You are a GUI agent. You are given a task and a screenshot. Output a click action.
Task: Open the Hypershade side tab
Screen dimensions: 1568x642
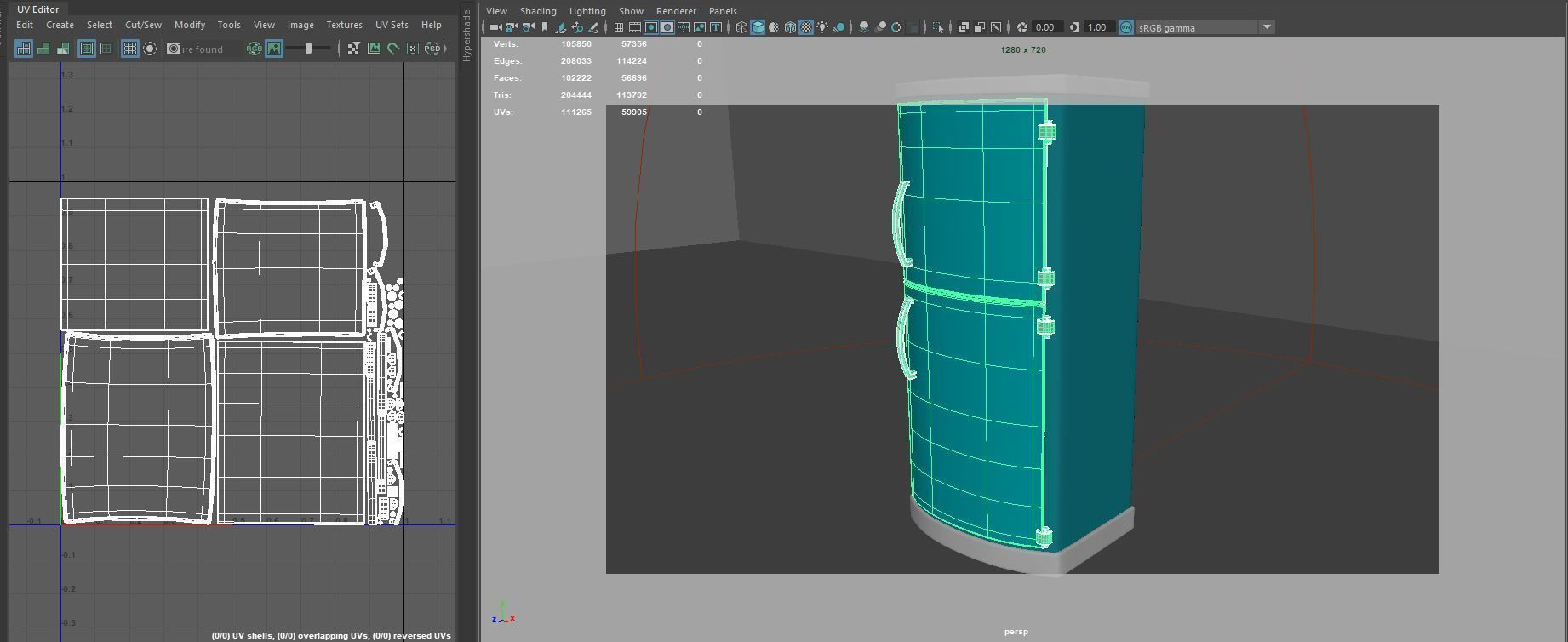tap(466, 36)
